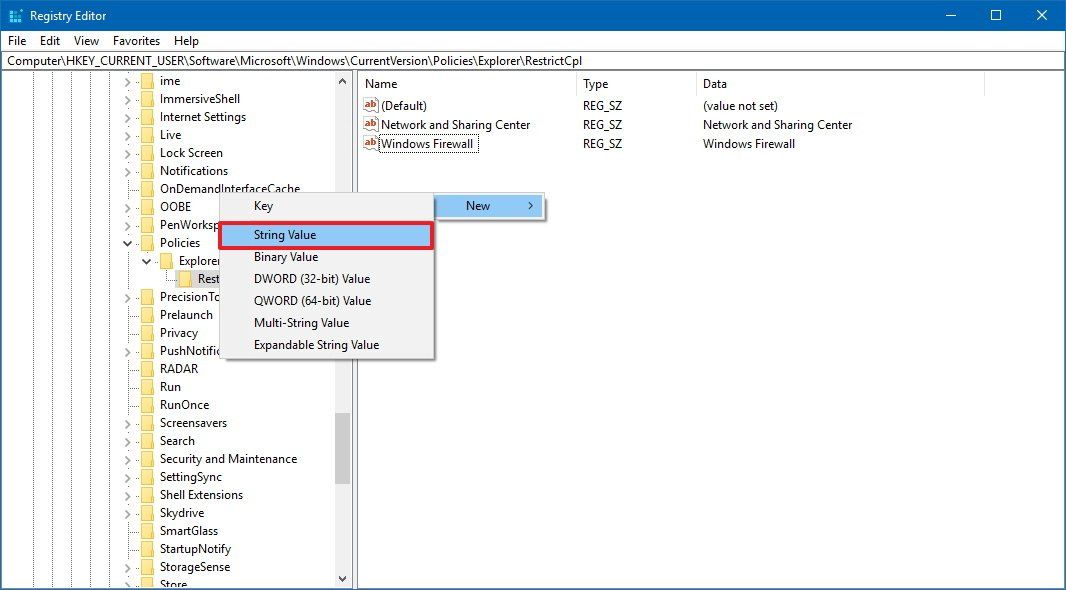The width and height of the screenshot is (1066, 590).
Task: Click the ab icon for Network and Sharing Center
Action: (x=369, y=124)
